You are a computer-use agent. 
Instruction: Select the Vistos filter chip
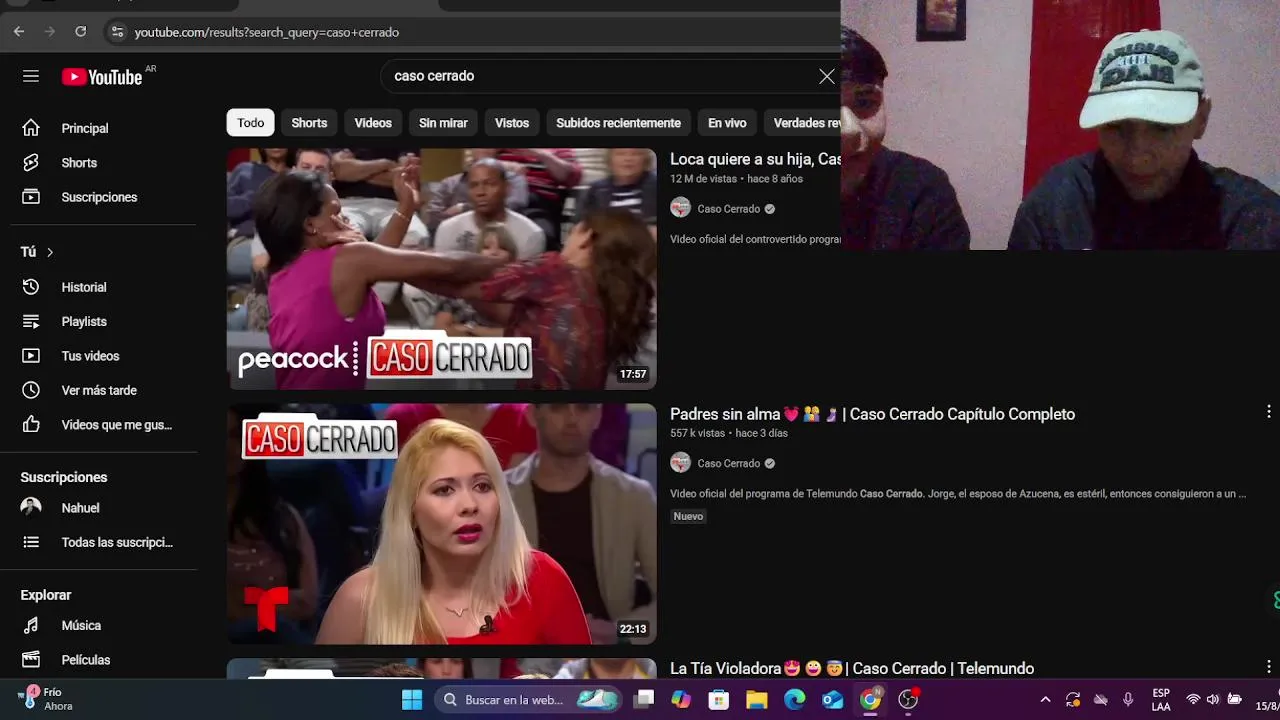coord(512,123)
